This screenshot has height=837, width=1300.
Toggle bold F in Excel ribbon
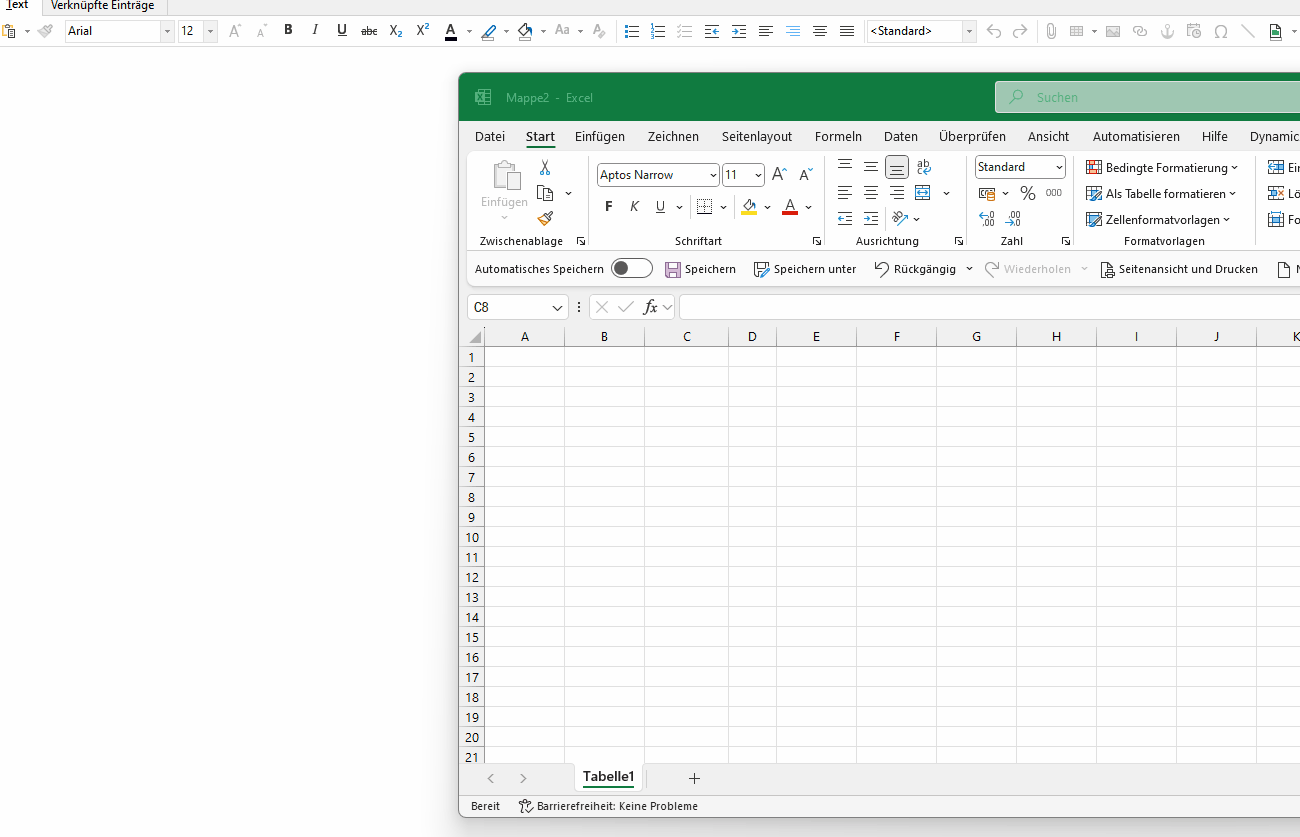[608, 207]
